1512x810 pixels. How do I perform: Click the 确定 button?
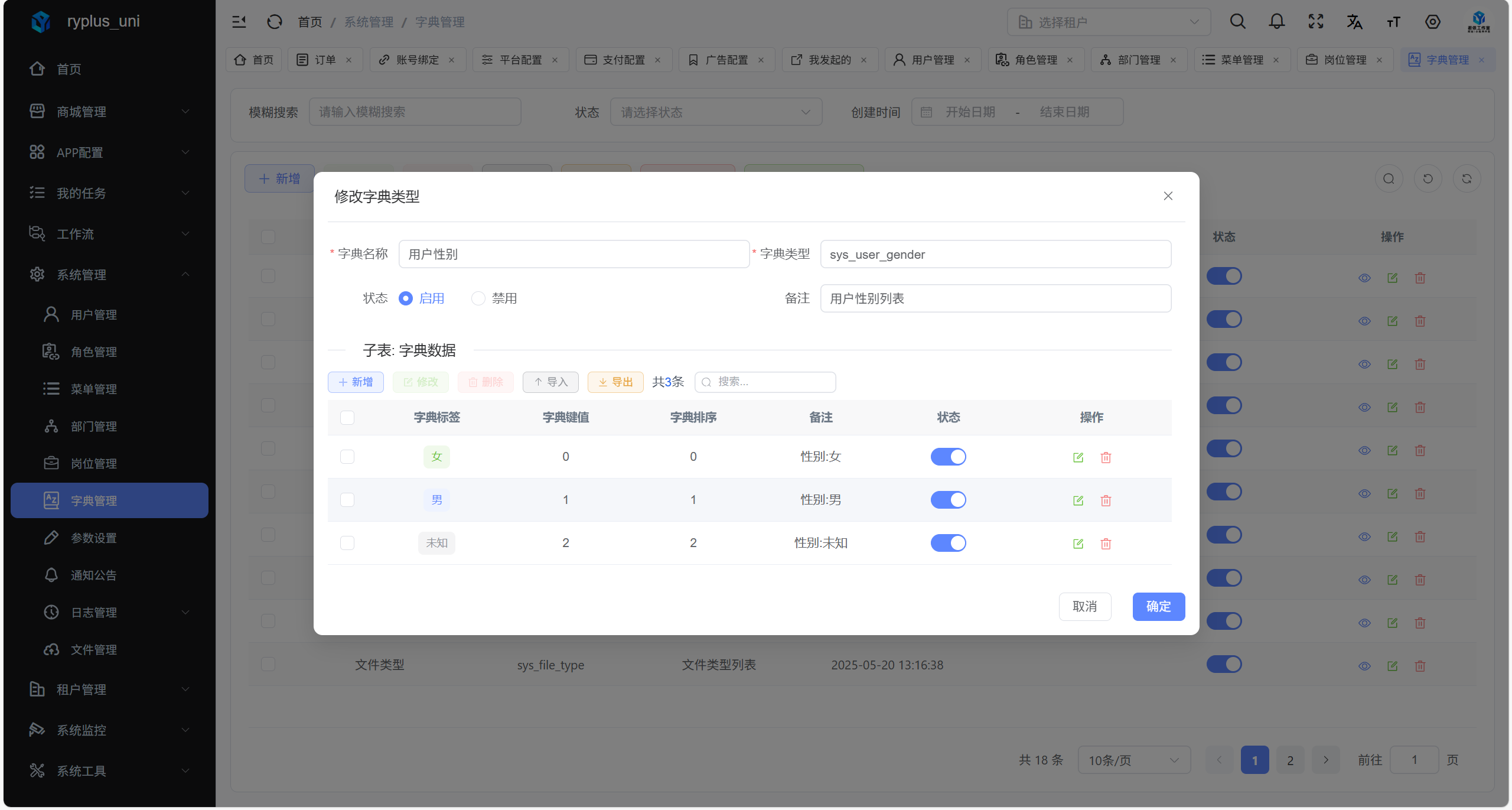[1158, 607]
